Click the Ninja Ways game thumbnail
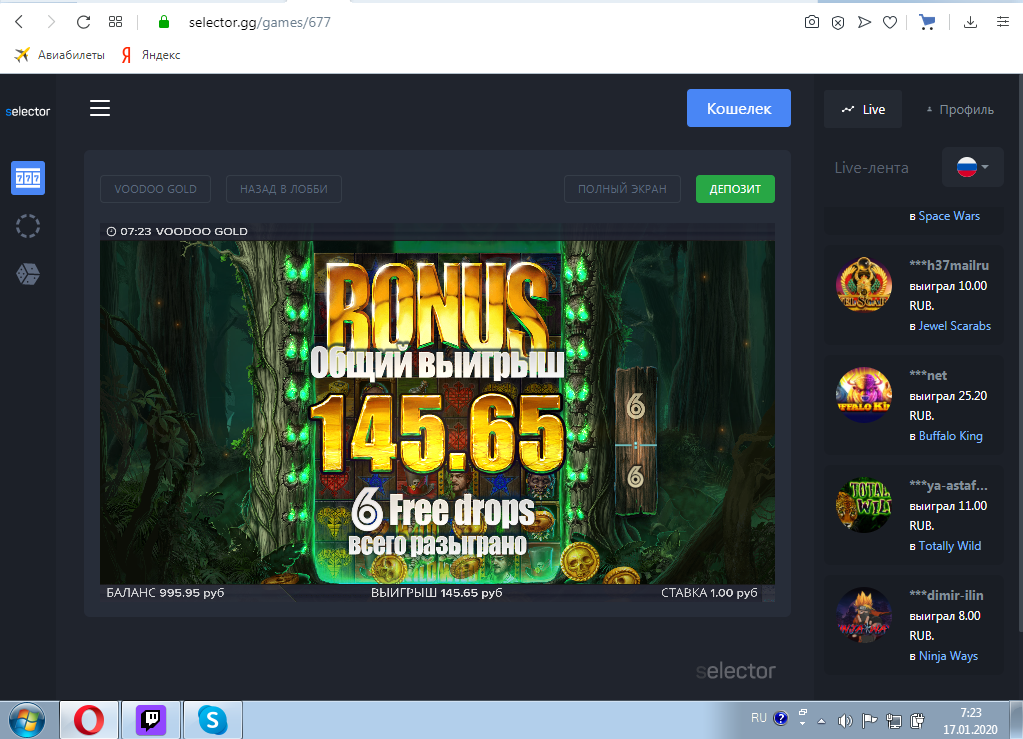 (864, 615)
